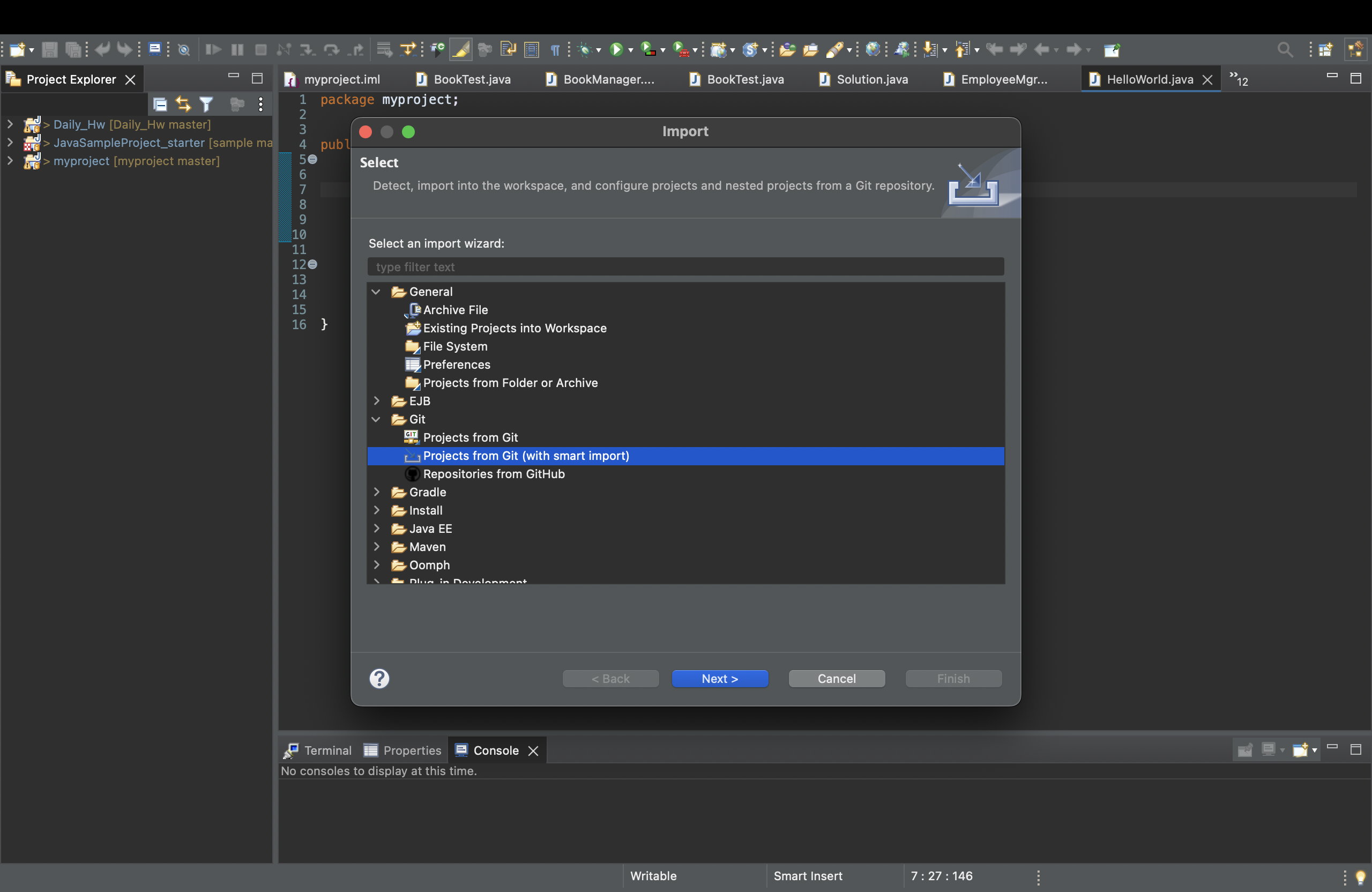Click the Open Web Browser globe icon
Viewport: 1372px width, 892px height.
873,50
